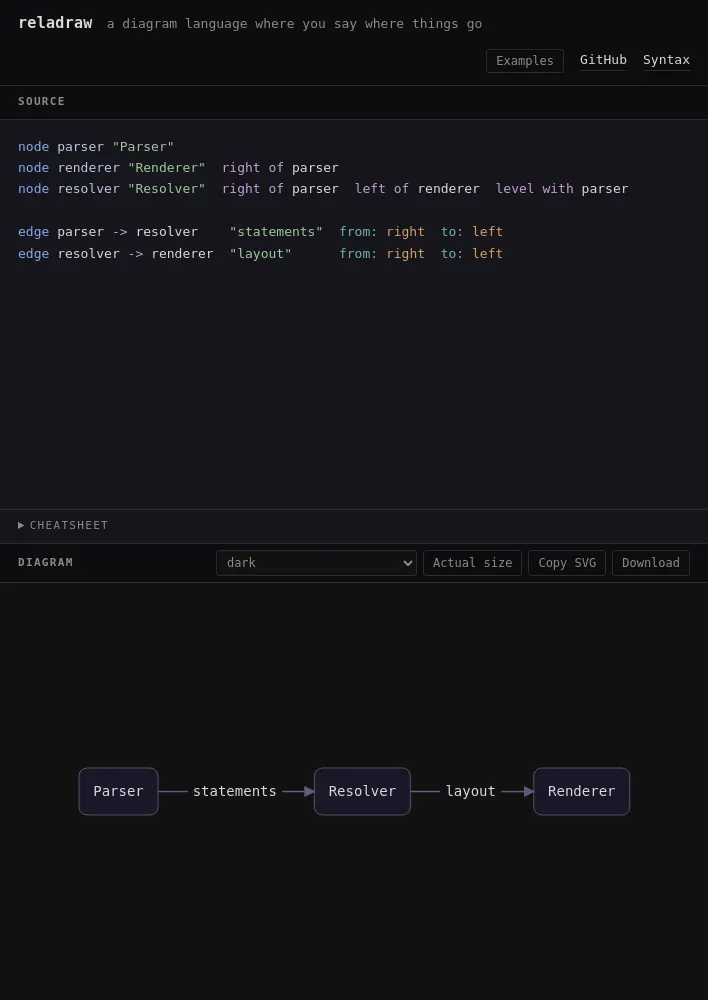Click the reladraw logo title

pyautogui.click(x=55, y=23)
